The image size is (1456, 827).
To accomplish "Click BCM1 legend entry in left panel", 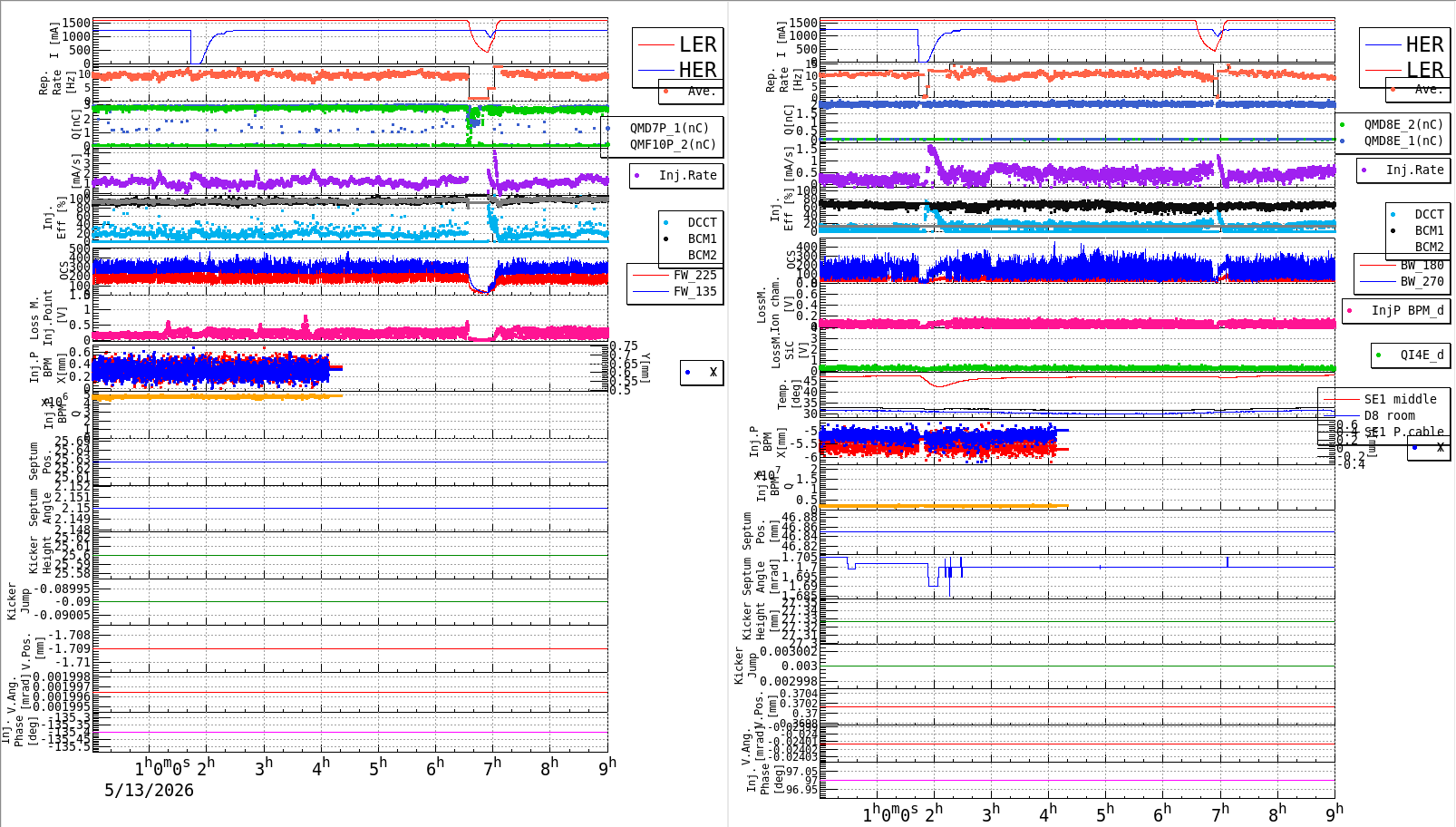I will (x=702, y=238).
